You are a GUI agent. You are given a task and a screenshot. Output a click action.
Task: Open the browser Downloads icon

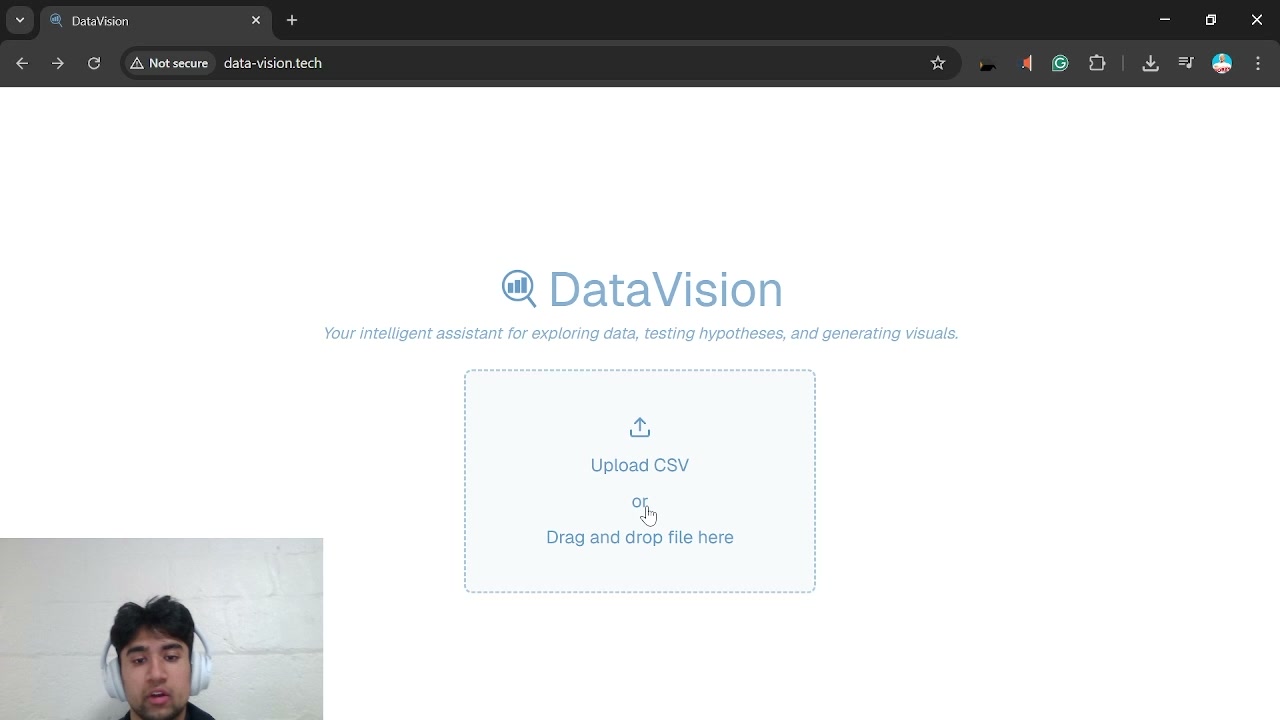(1150, 63)
